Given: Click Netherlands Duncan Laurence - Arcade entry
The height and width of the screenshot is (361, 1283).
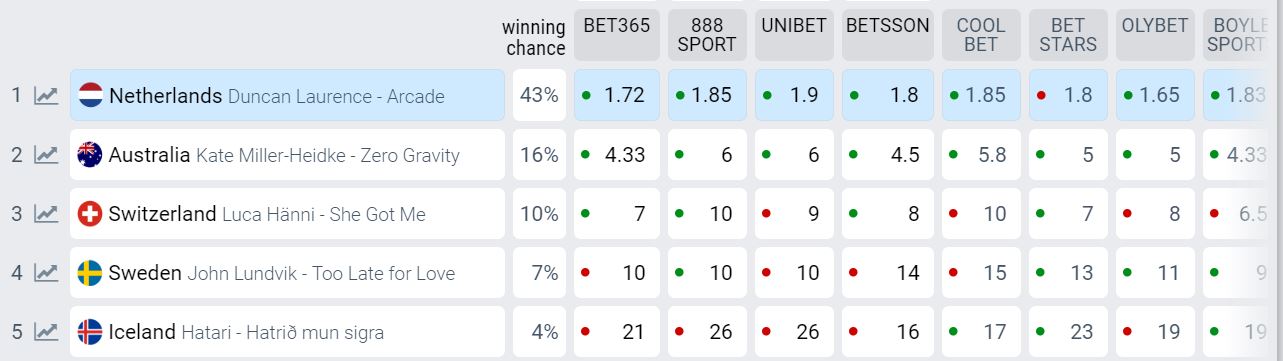Looking at the screenshot, I should tap(287, 96).
